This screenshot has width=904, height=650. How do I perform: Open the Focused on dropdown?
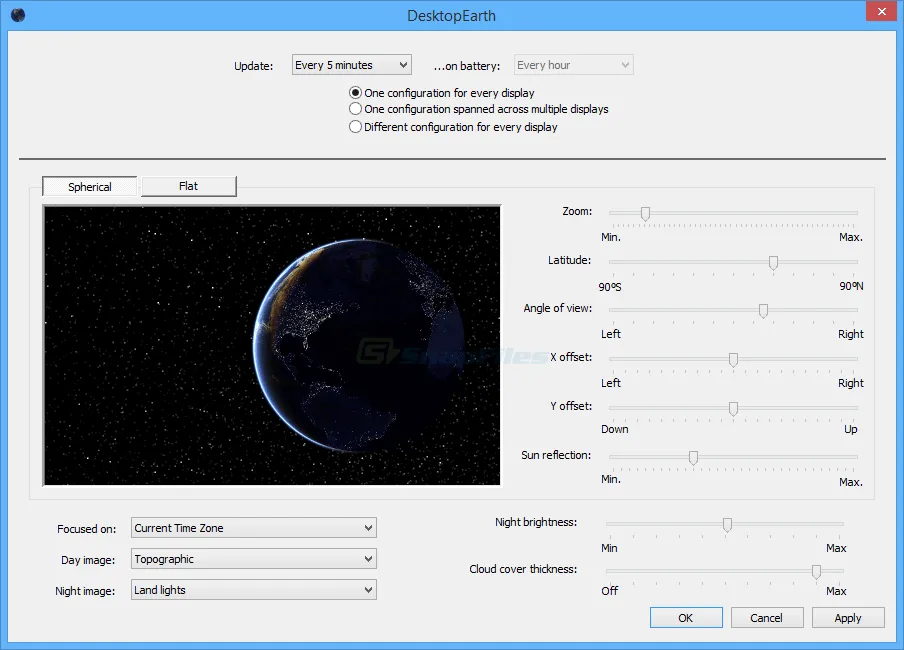(x=254, y=528)
